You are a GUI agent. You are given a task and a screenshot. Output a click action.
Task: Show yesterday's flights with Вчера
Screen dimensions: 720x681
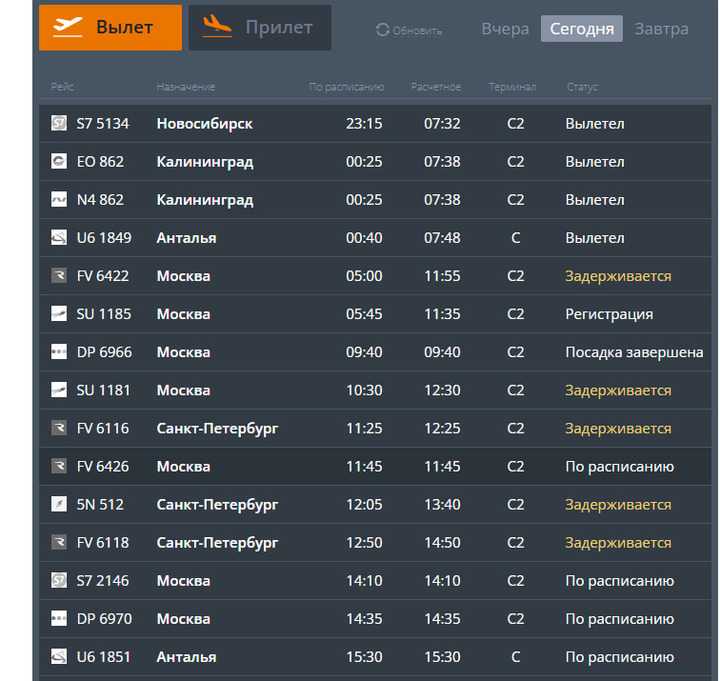[505, 29]
